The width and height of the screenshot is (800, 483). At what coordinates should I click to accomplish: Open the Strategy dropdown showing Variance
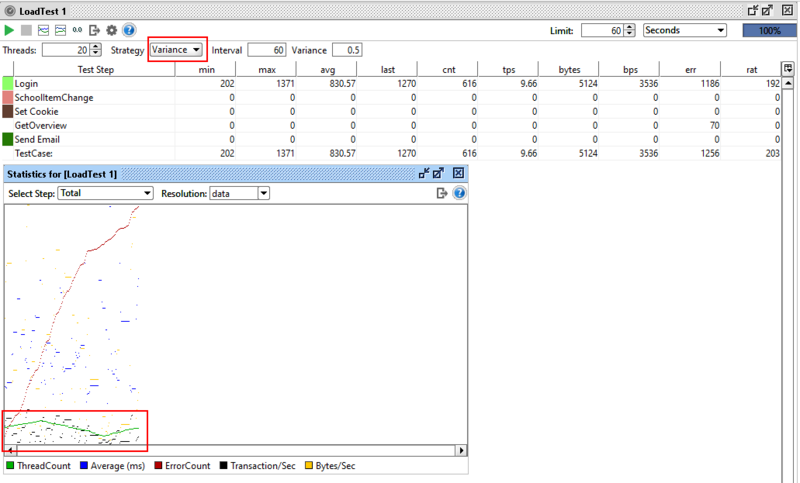[177, 50]
